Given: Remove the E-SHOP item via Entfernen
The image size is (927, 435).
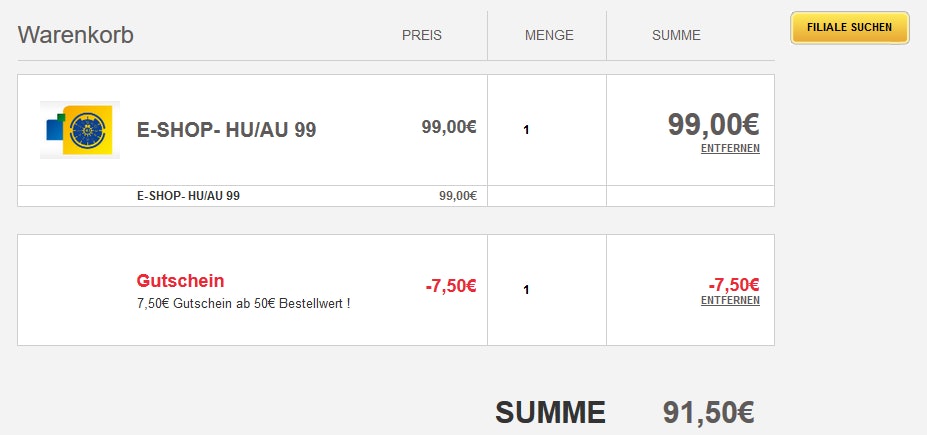Looking at the screenshot, I should pyautogui.click(x=730, y=149).
